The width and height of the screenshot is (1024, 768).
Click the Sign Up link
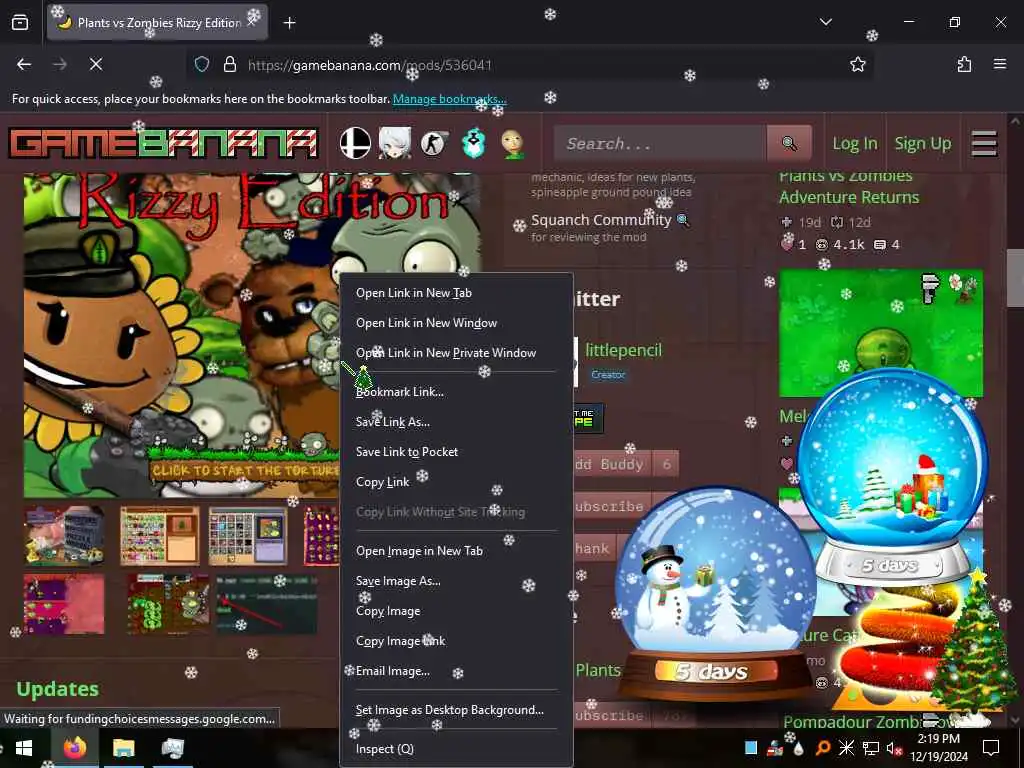(x=923, y=144)
